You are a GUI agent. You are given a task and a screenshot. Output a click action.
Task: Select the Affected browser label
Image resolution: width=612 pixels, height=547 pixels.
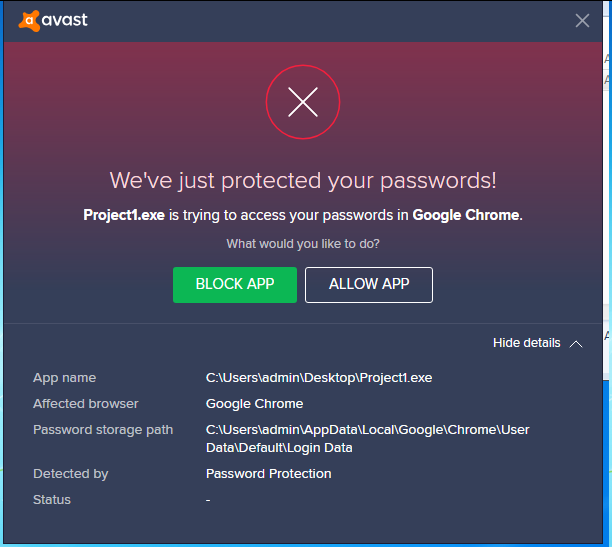[x=86, y=404]
